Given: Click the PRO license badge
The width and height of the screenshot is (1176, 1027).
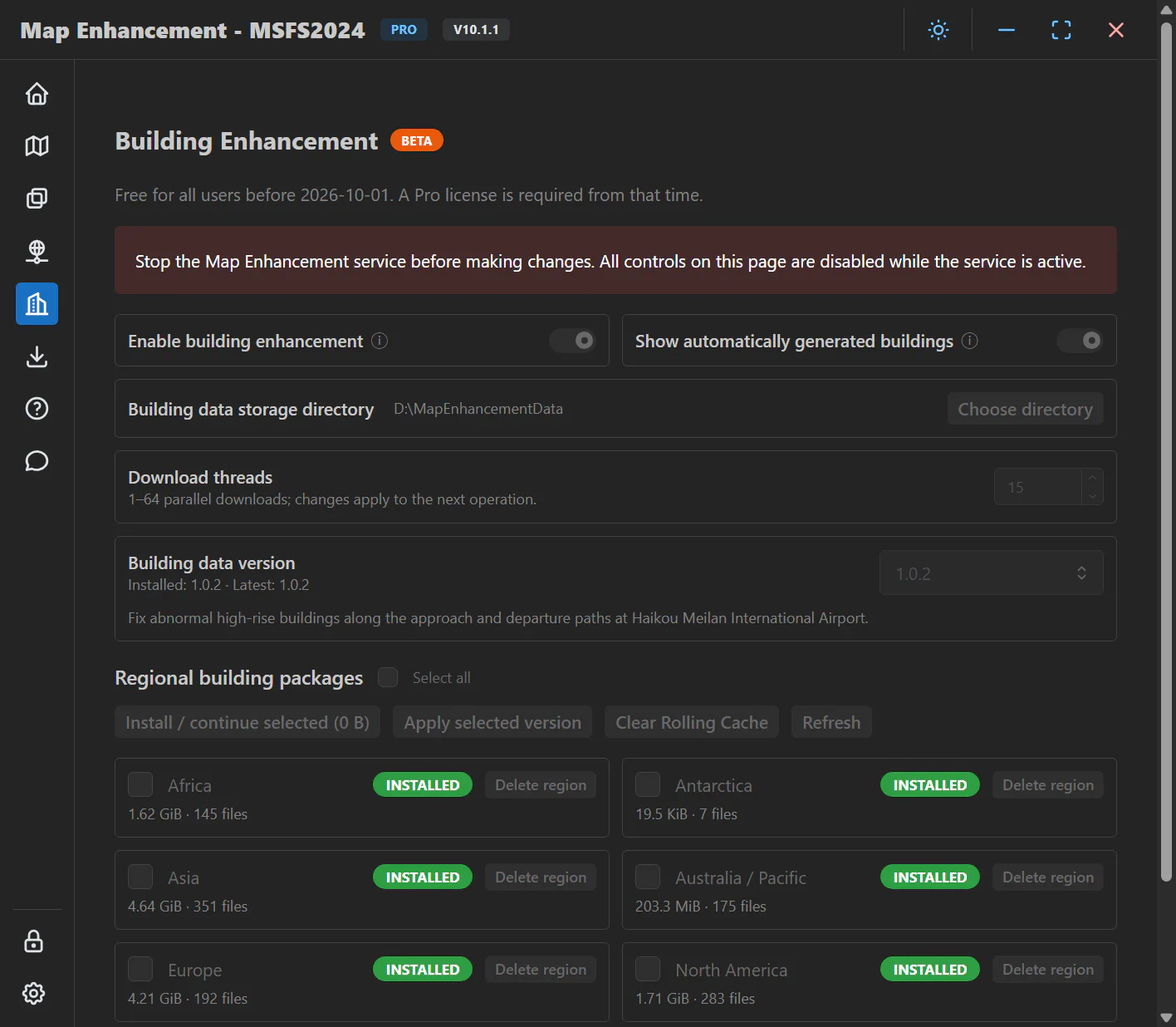Looking at the screenshot, I should tap(404, 29).
